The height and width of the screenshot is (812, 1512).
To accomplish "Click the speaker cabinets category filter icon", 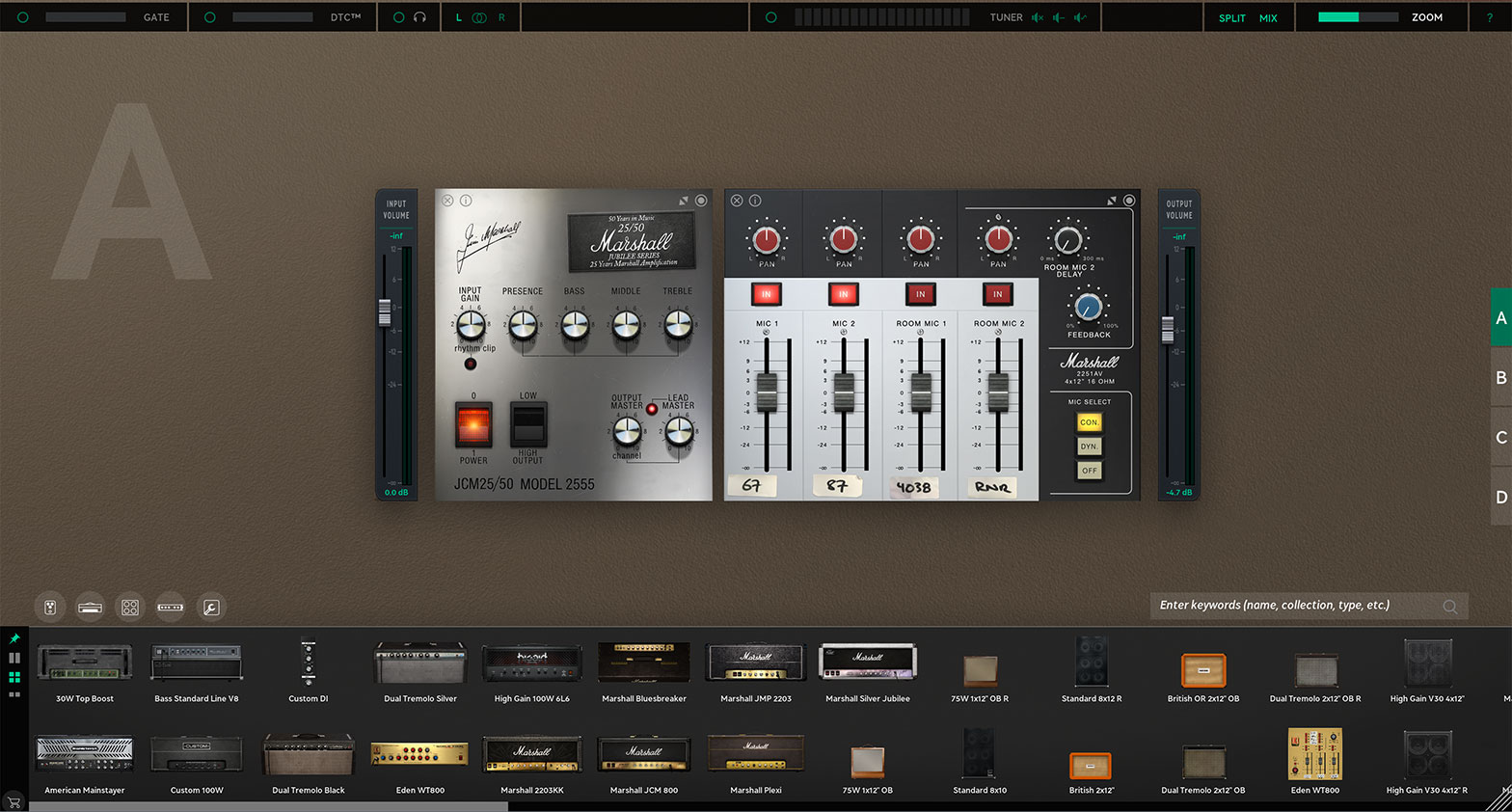I will [130, 607].
